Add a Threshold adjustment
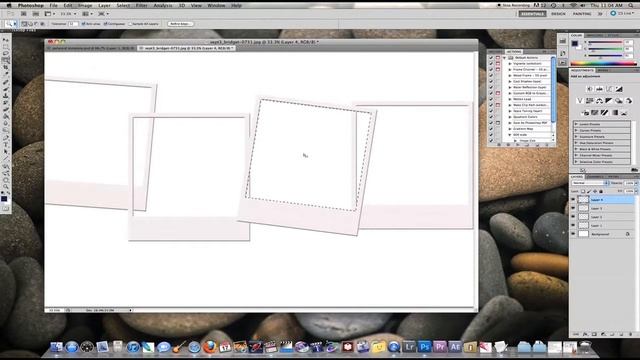Screen dimensions: 640x360 click(604, 113)
